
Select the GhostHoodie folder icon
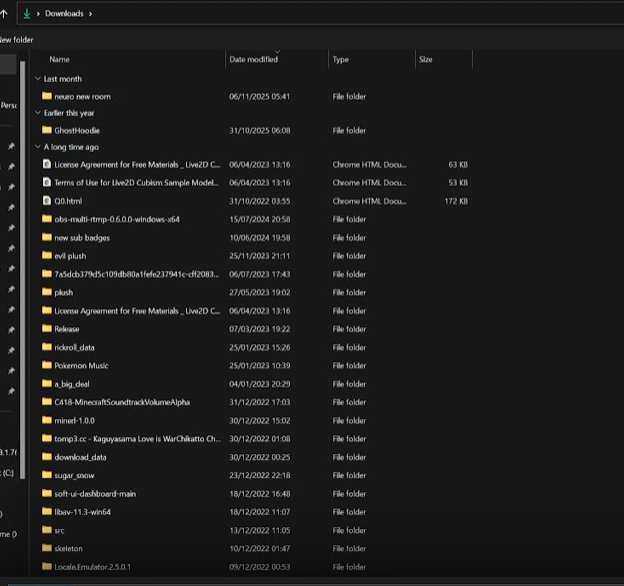pos(46,130)
